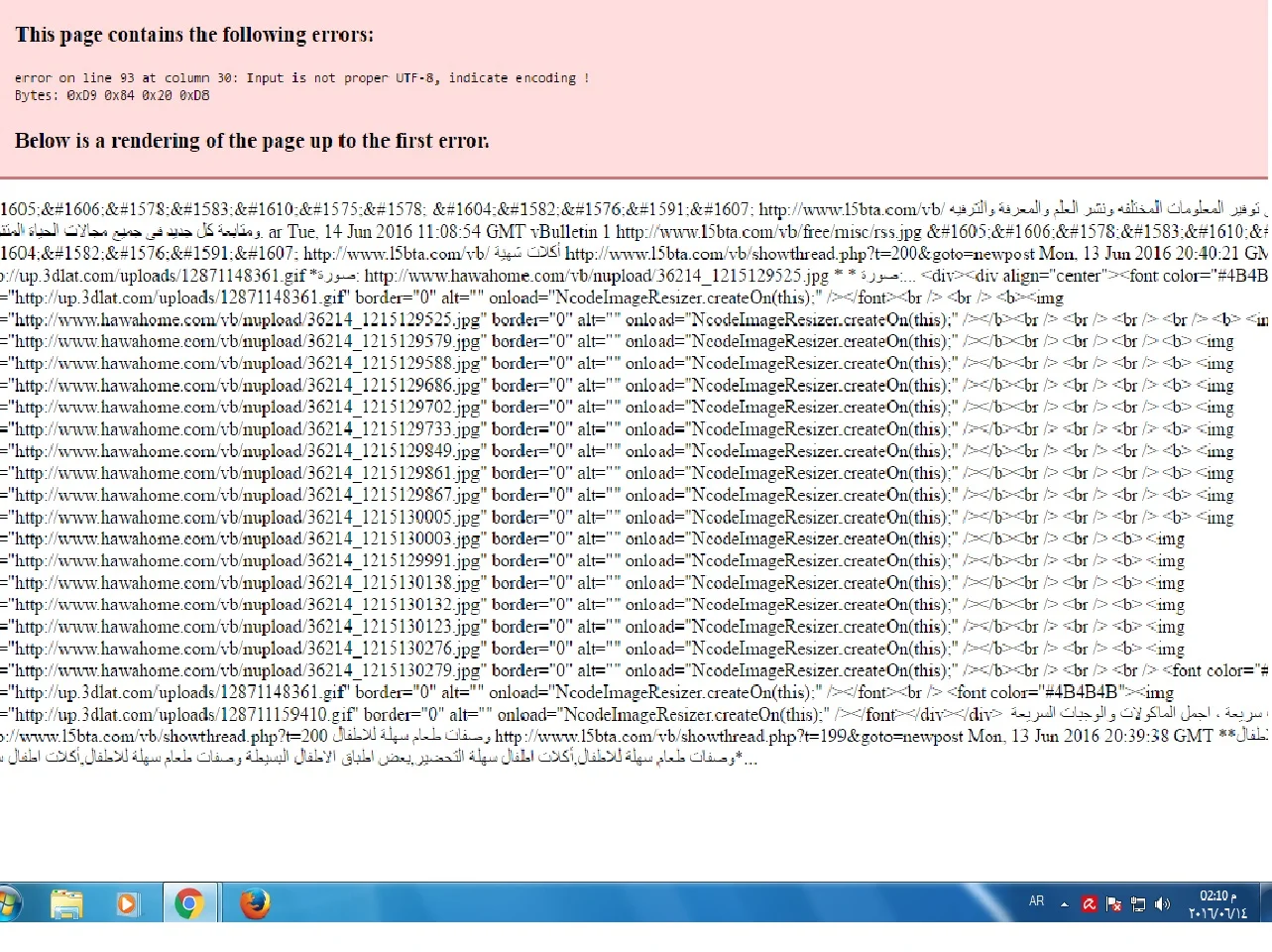Switch to the Google Chrome window
The width and height of the screenshot is (1272, 952).
click(x=188, y=903)
